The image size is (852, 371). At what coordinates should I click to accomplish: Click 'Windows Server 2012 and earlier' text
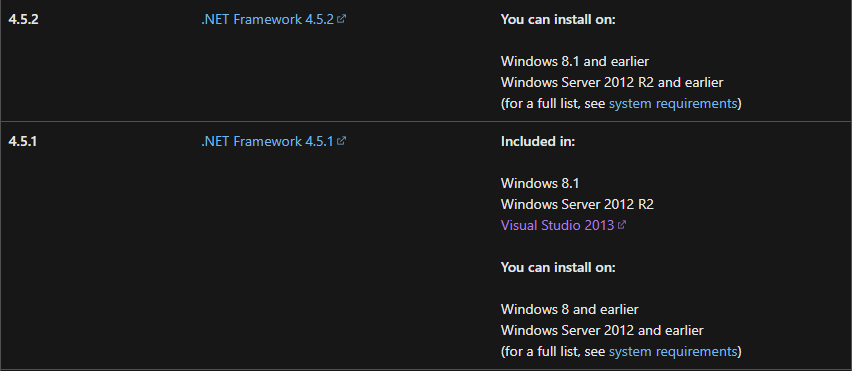[x=602, y=330]
